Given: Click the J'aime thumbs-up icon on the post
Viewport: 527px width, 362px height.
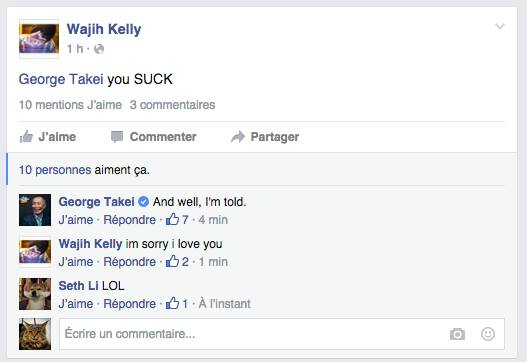Looking at the screenshot, I should (26, 137).
